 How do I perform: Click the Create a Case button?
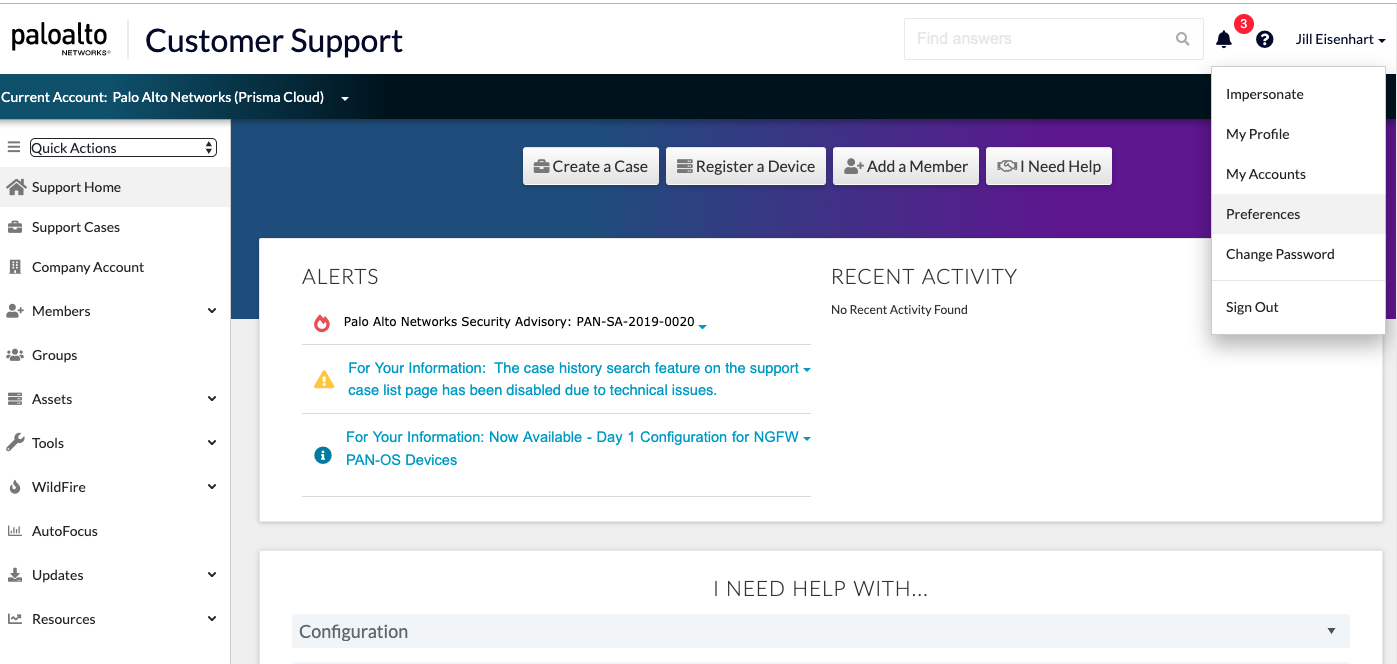click(x=590, y=166)
